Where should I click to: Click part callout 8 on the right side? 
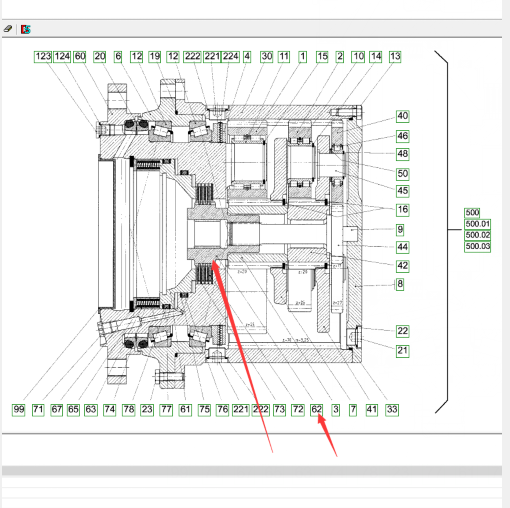[x=400, y=284]
